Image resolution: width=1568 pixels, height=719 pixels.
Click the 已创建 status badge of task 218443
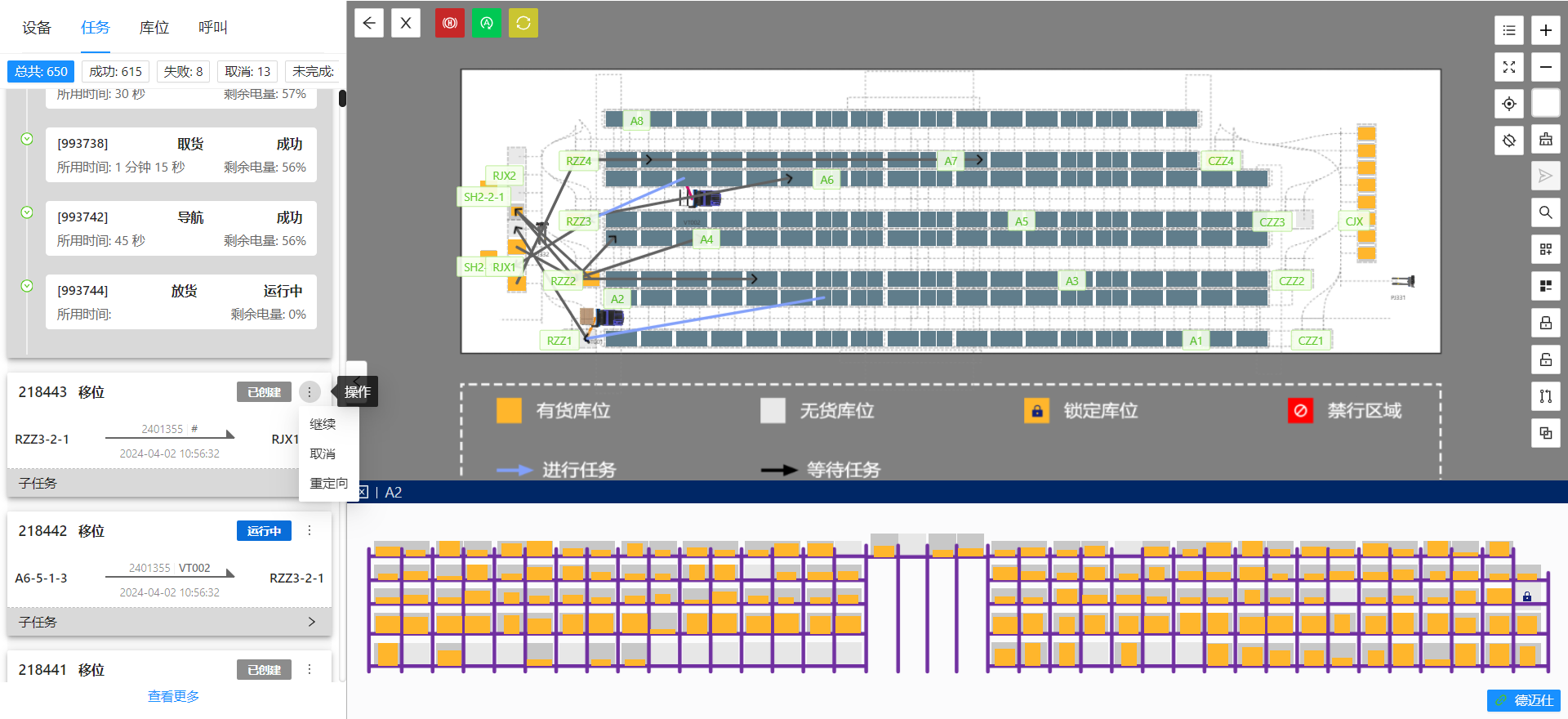[264, 392]
